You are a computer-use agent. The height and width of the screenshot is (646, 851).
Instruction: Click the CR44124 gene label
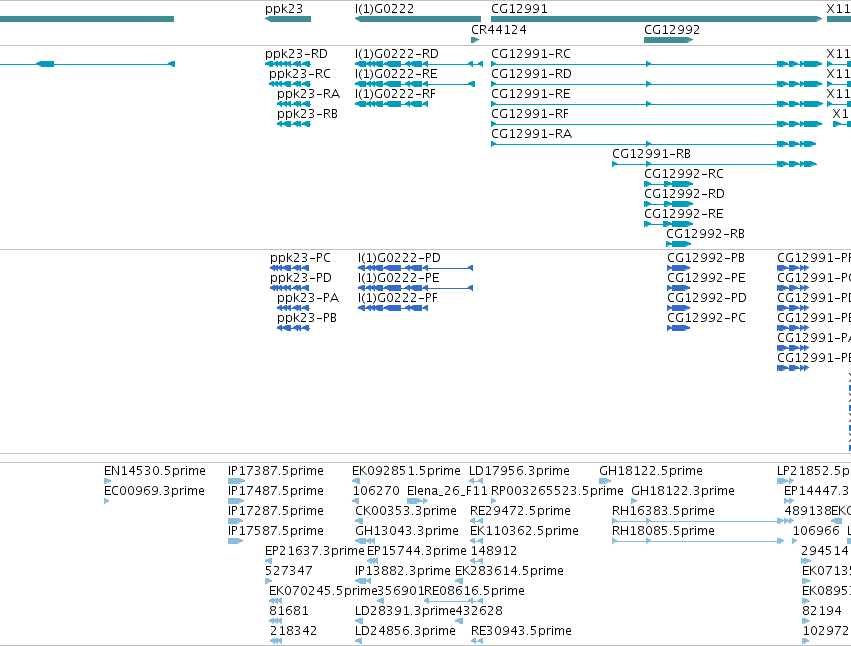coord(499,30)
